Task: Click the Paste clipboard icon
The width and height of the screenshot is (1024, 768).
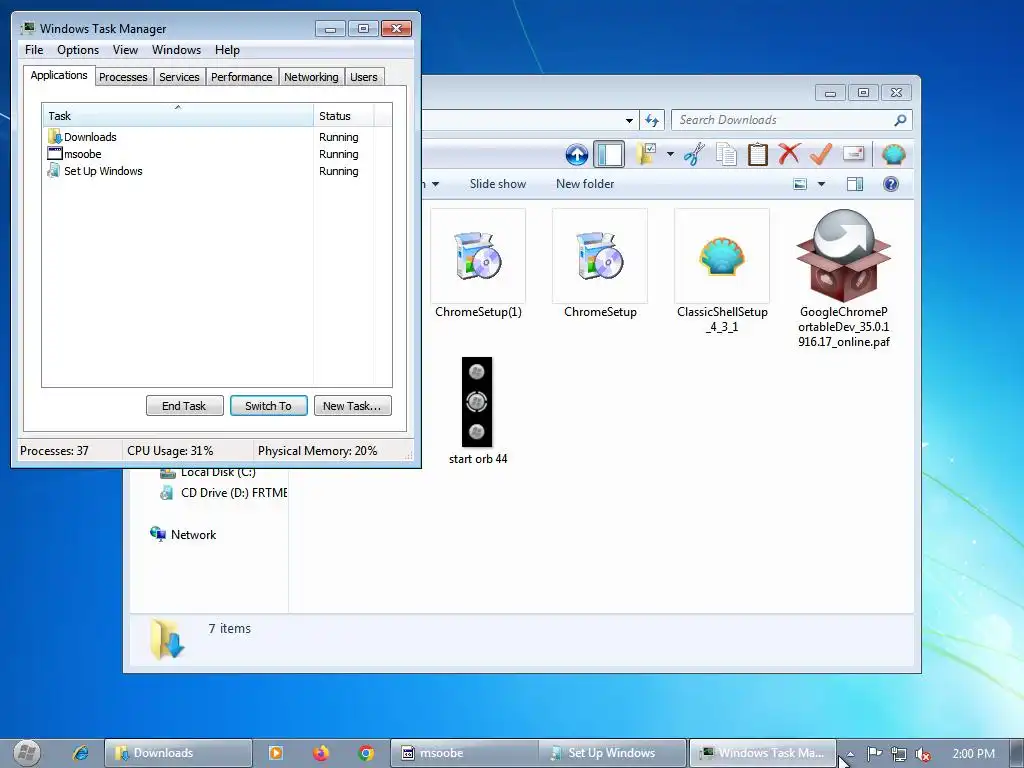Action: 758,155
